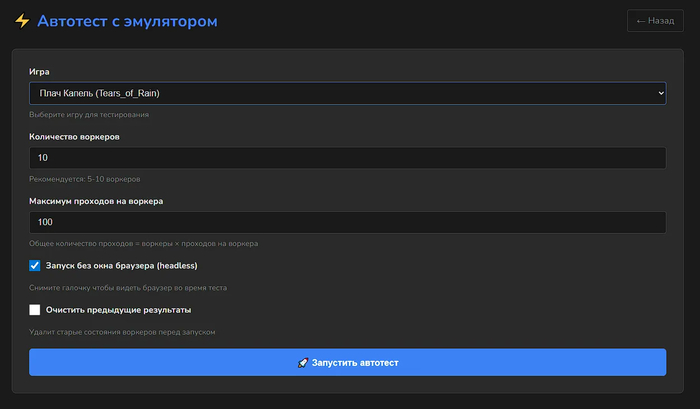700x409 pixels.
Task: Open the Игра dropdown list
Action: [347, 93]
